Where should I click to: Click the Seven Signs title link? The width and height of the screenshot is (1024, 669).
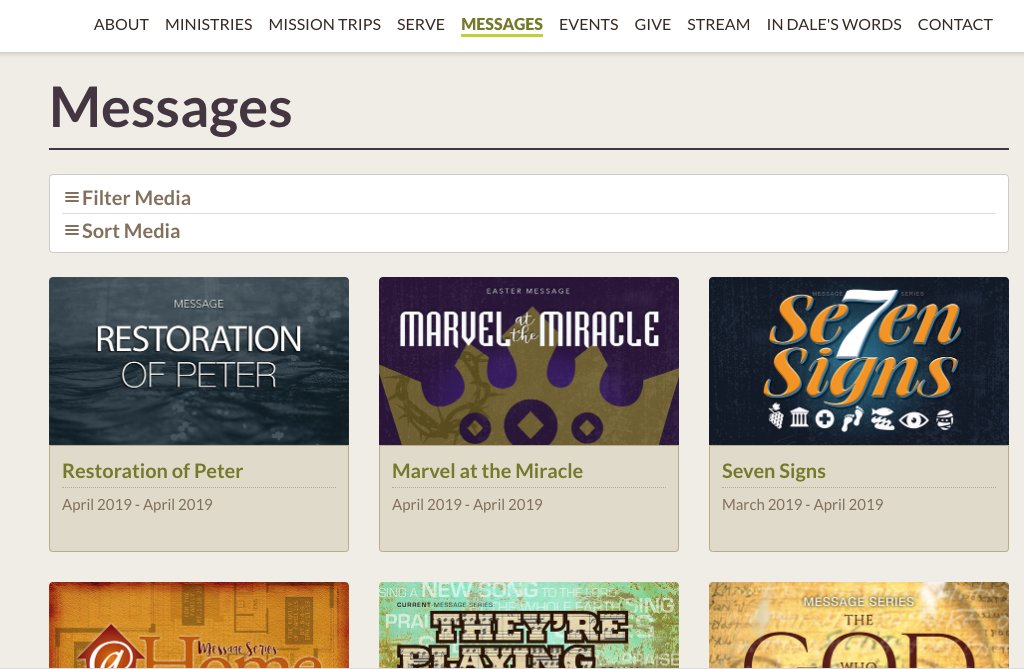[773, 470]
